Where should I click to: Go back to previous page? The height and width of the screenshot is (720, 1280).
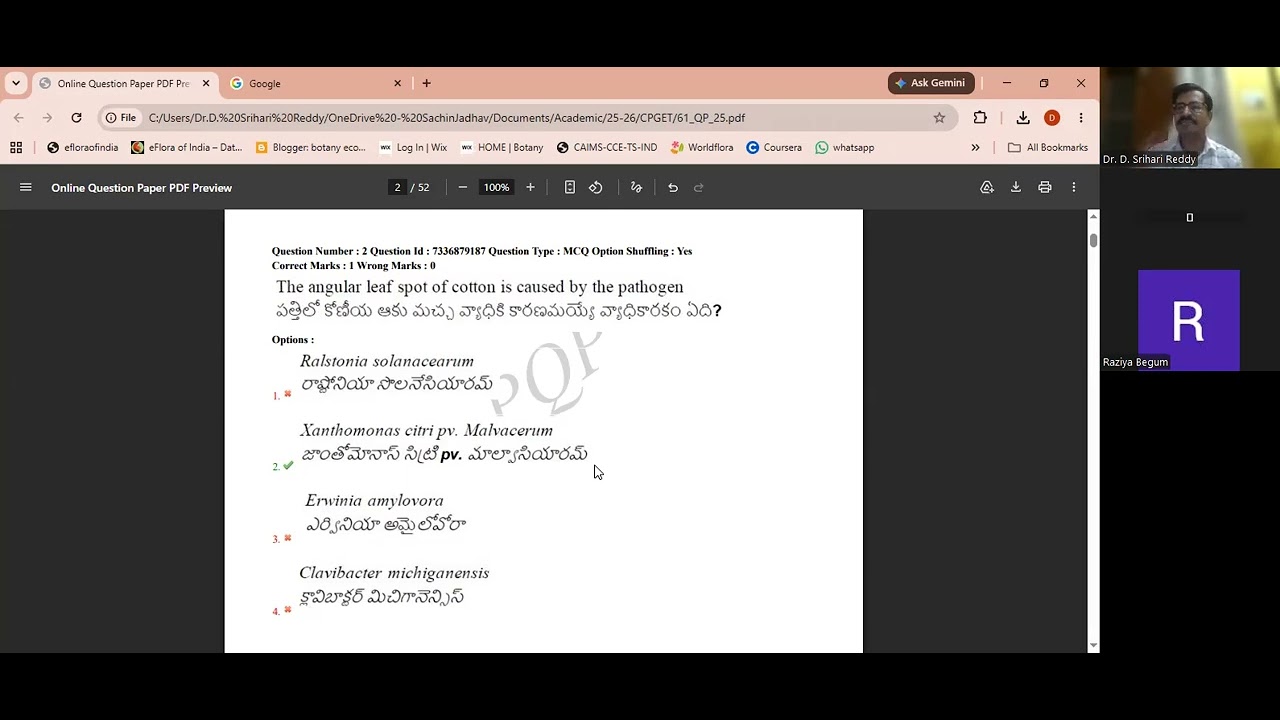tap(18, 118)
